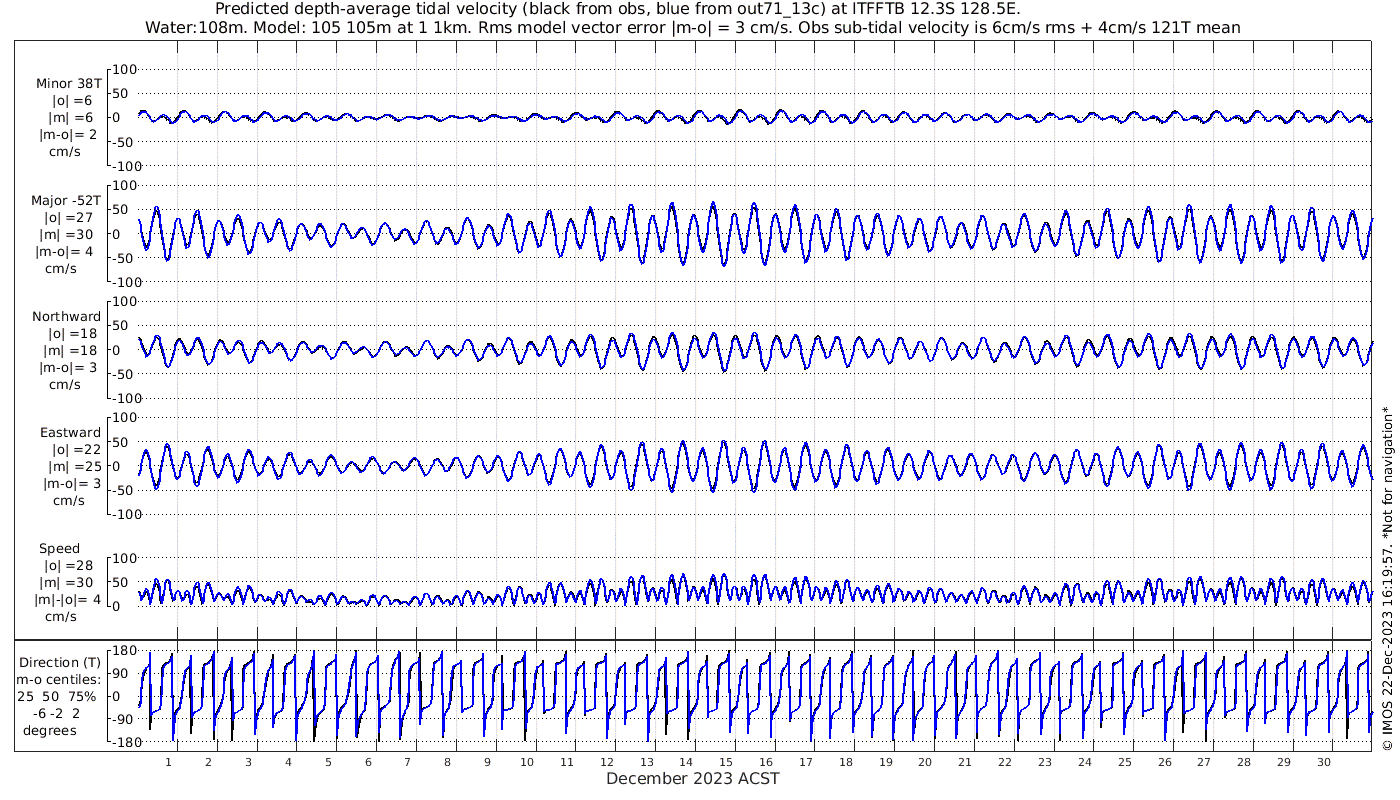Screen dimensions: 1400x800
Task: Select '|m-o|= 3' beside the Northward panel
Action: click(x=70, y=367)
